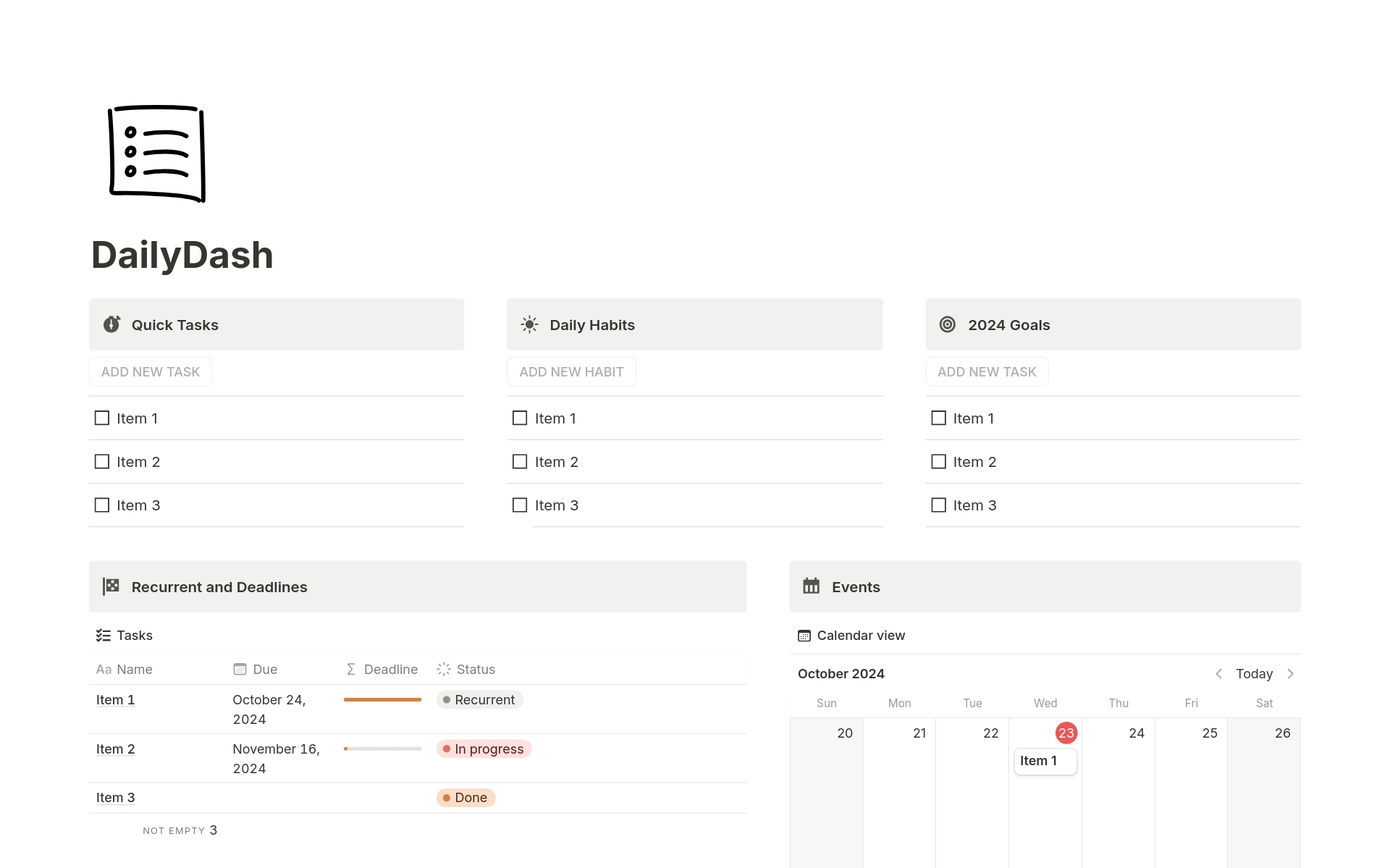Click the stopwatch icon beside Quick Tasks
Screen dimensions: 1390x868
pos(110,324)
